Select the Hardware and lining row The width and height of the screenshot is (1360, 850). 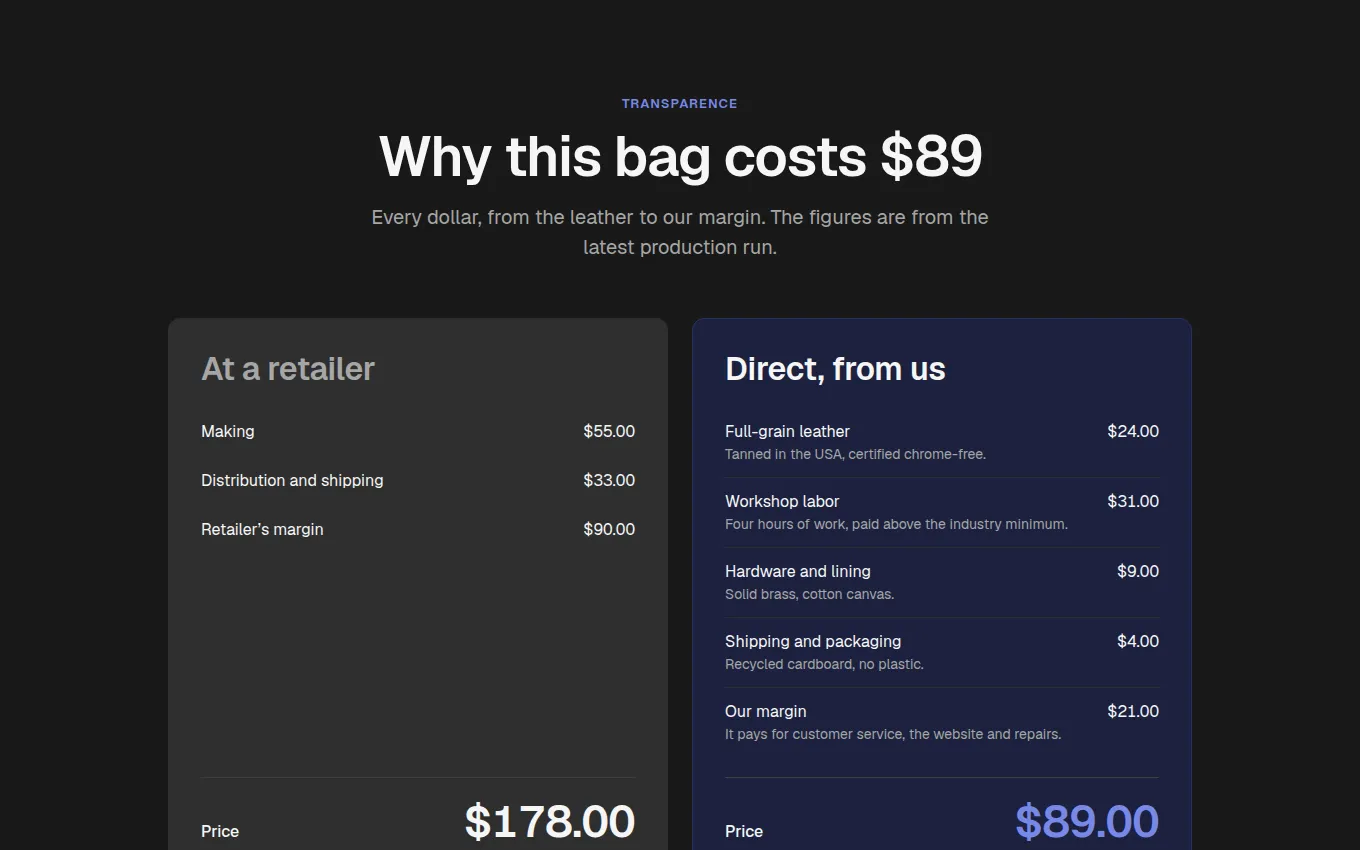(x=942, y=583)
